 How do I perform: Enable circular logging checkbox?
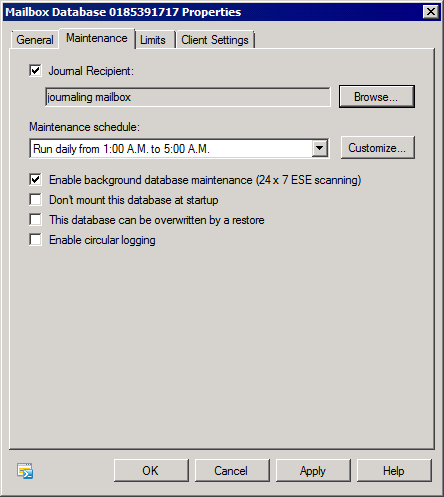click(35, 240)
